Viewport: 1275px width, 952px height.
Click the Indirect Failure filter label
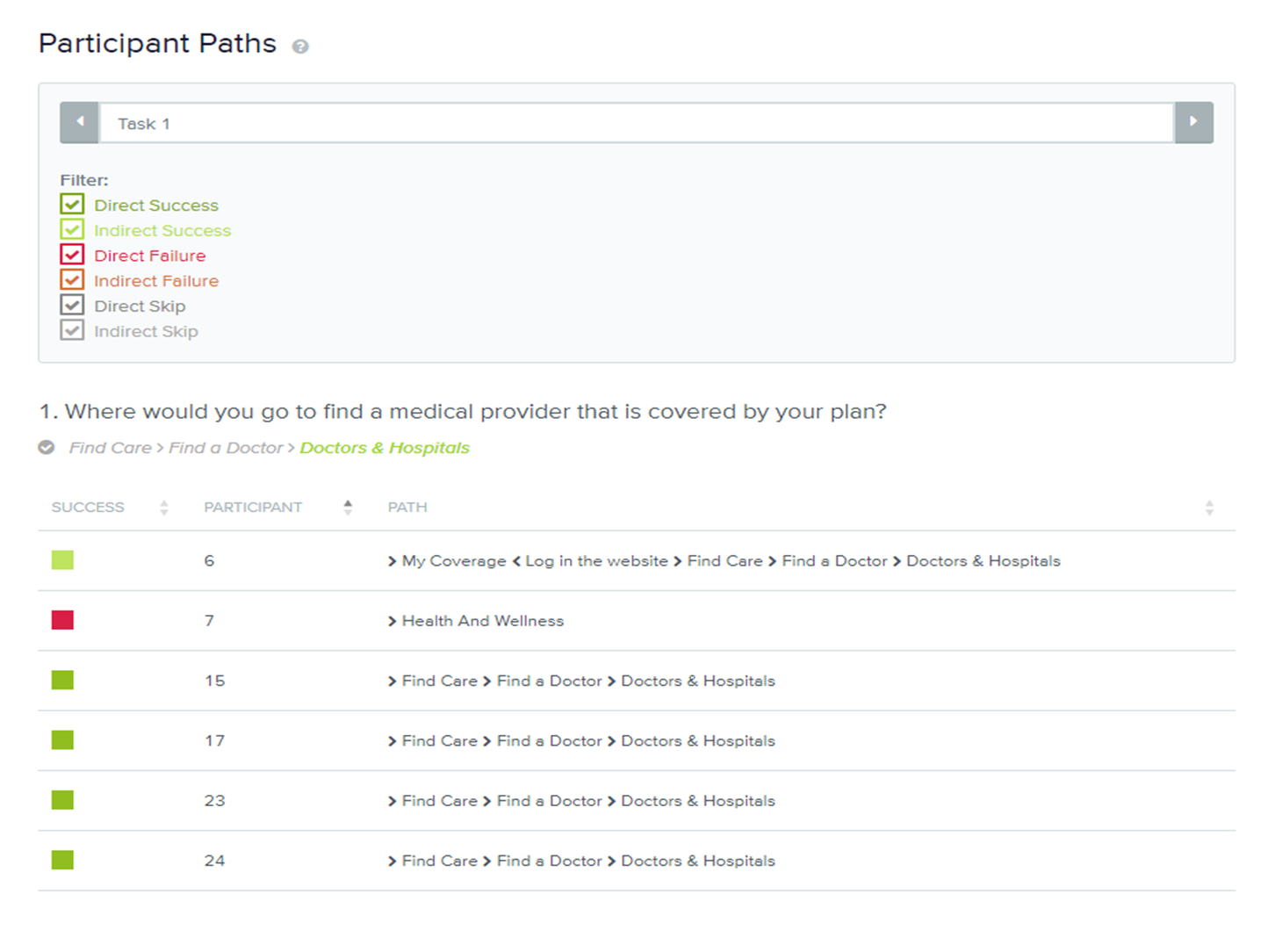[156, 281]
